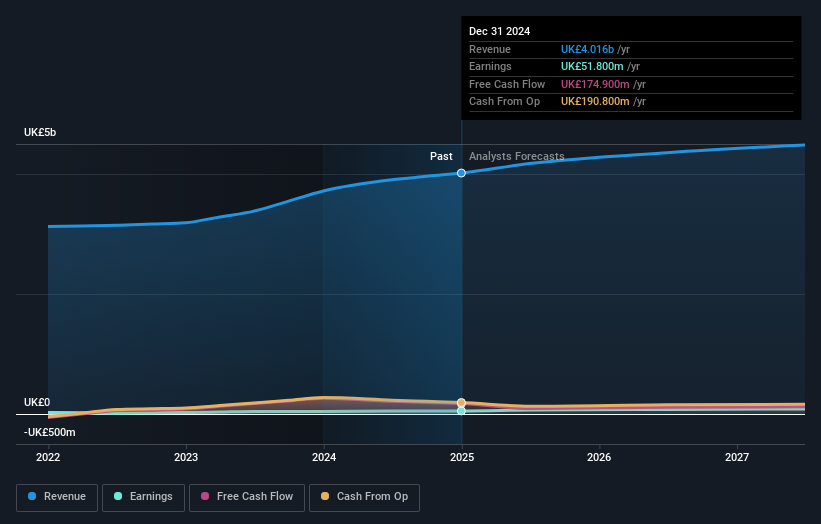Click the Analysts Forecasts label
Viewport: 821px width, 524px height.
point(517,157)
